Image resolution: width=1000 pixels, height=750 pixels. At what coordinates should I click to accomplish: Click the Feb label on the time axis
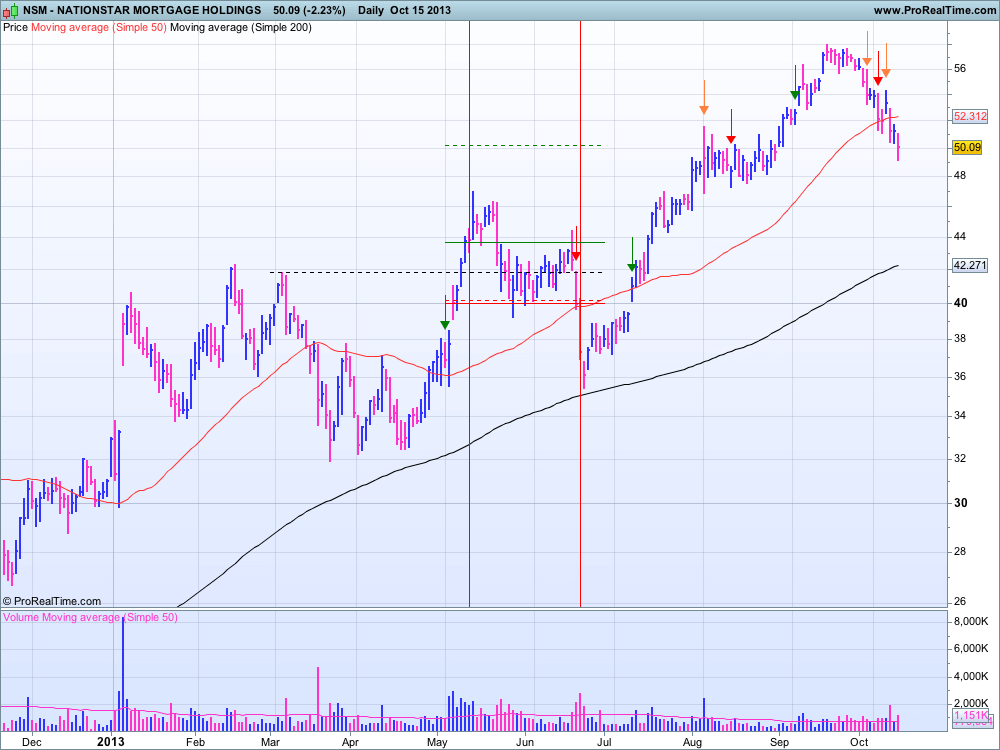(x=195, y=742)
